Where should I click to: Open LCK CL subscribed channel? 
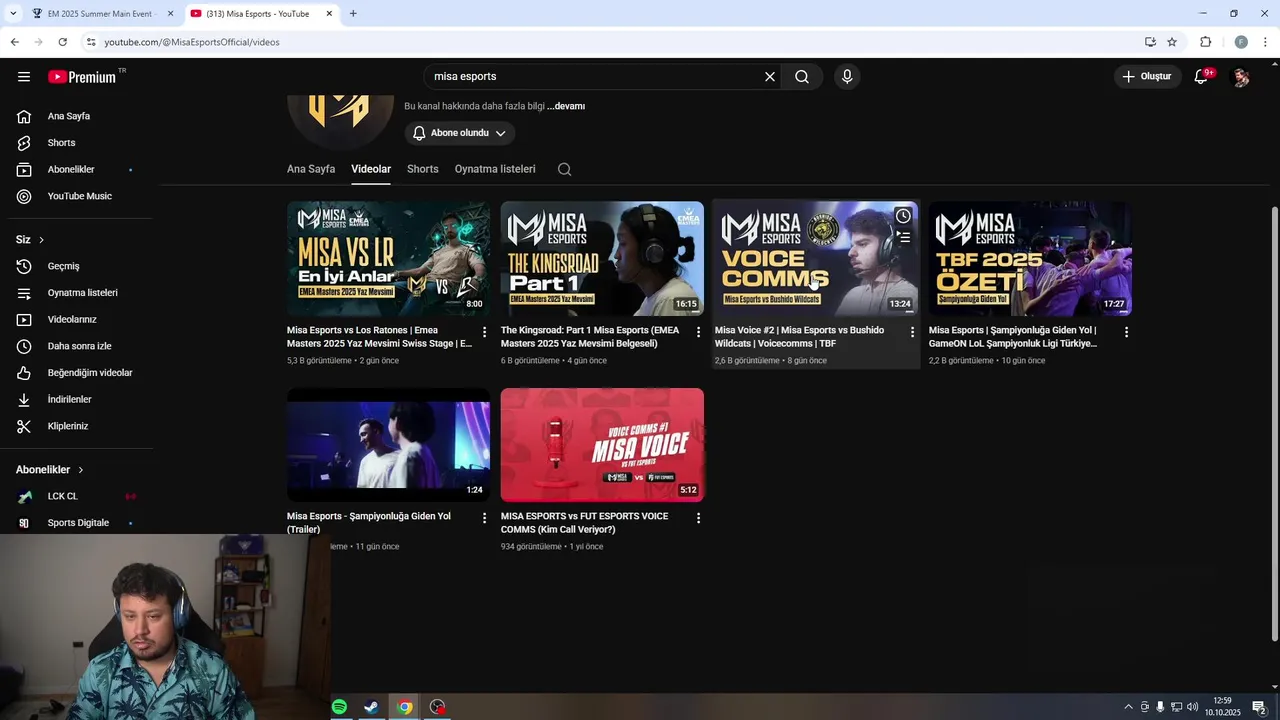click(77, 496)
